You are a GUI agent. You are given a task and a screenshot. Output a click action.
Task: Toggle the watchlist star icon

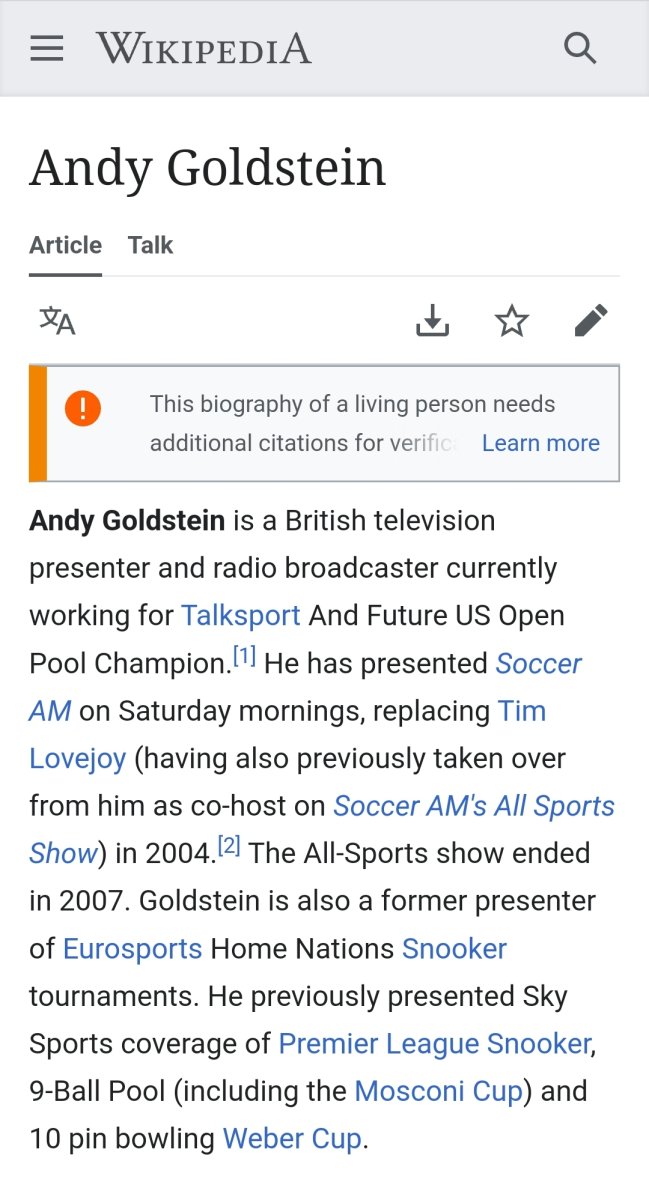(x=512, y=321)
